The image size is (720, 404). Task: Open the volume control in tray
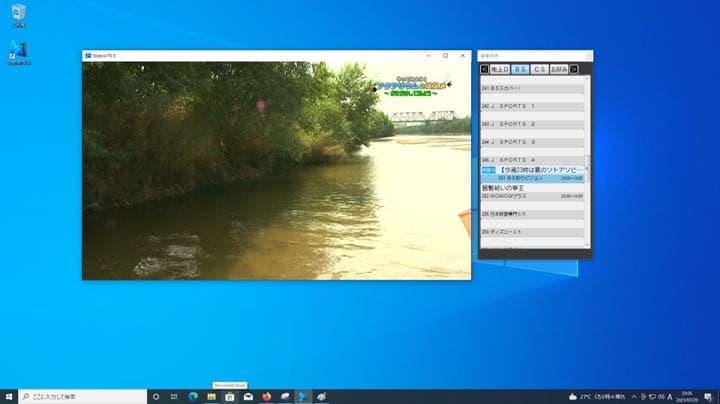[661, 397]
